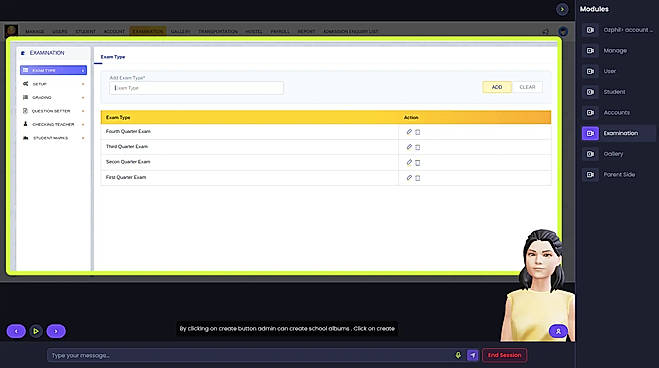Open the Users menu
Image resolution: width=659 pixels, height=368 pixels.
tap(60, 32)
